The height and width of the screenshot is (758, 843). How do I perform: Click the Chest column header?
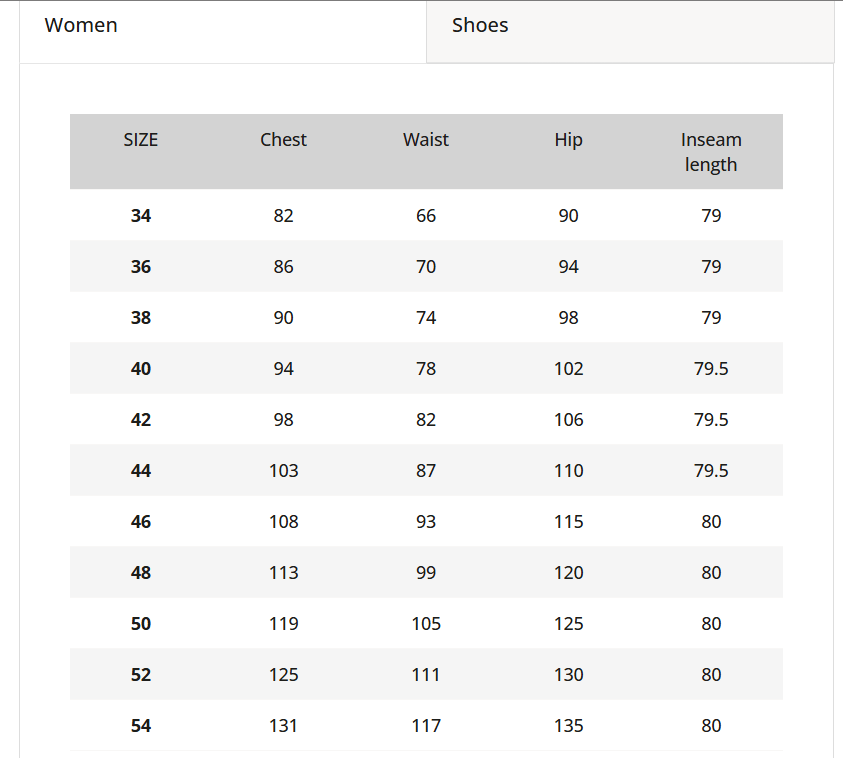pos(283,140)
